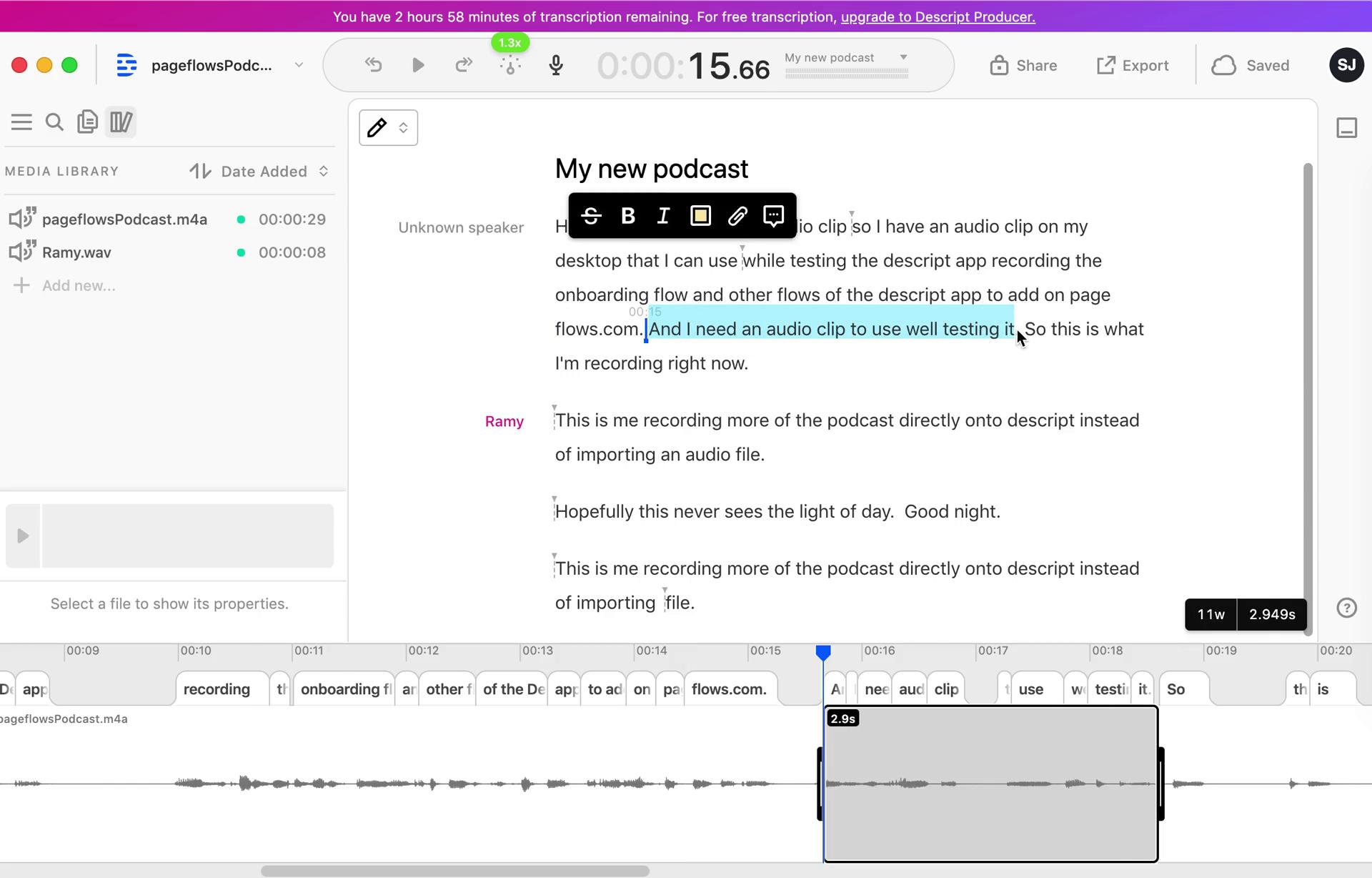Image resolution: width=1372 pixels, height=878 pixels.
Task: Select the 'So' word clip in timeline
Action: (x=1183, y=689)
